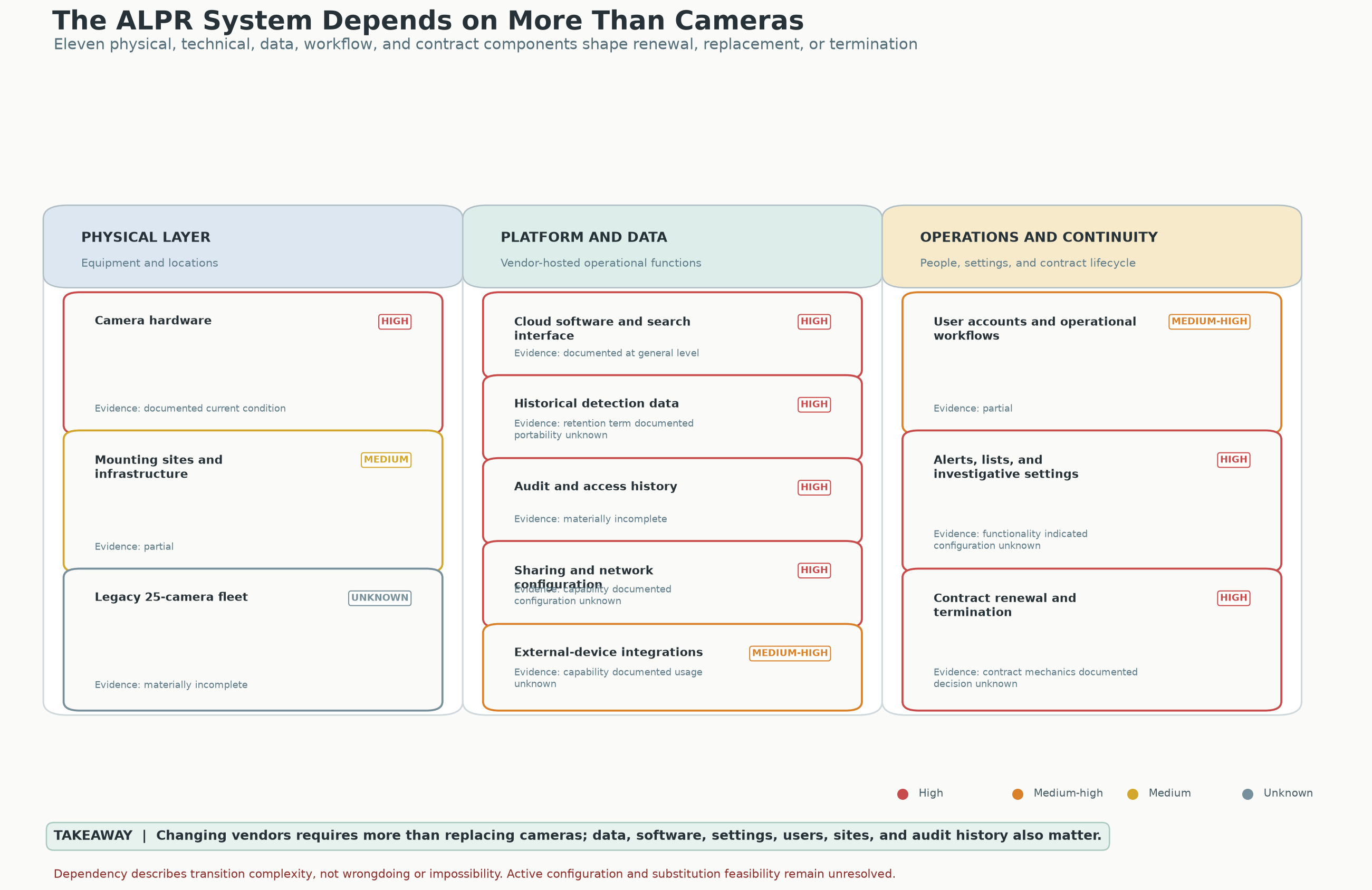This screenshot has height=890, width=1372.
Task: Click UNKNOWN badge on Legacy 25-camera fleet
Action: [x=380, y=598]
